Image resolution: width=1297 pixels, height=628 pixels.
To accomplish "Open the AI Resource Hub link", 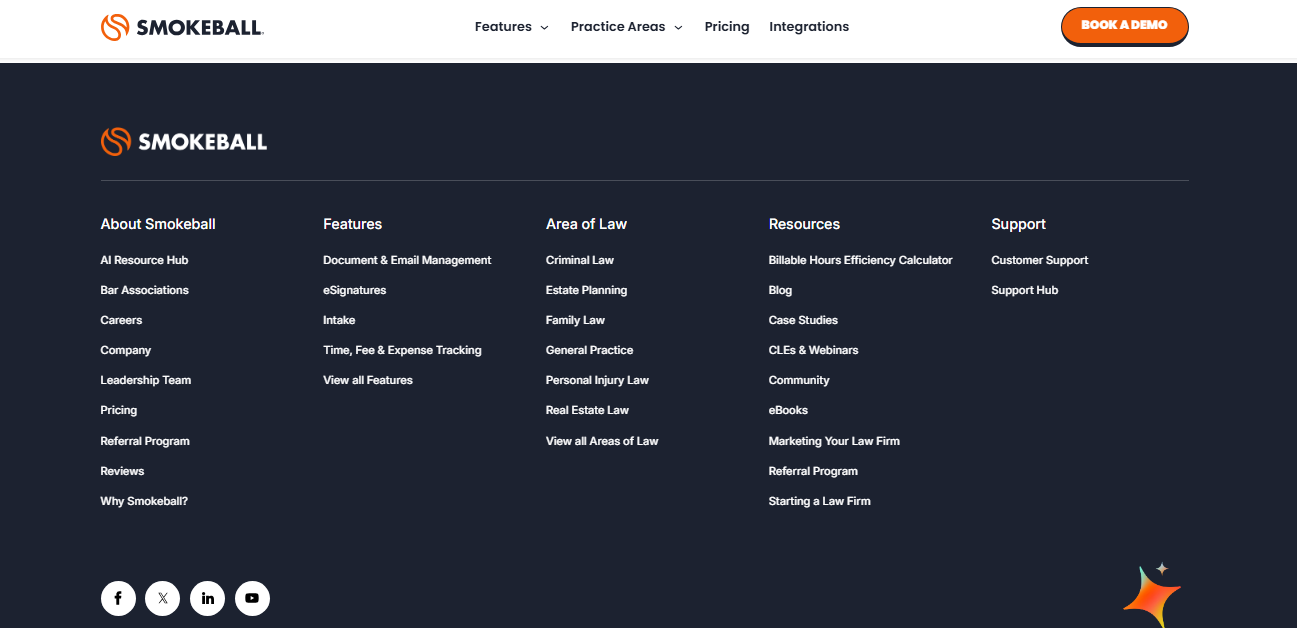I will click(x=143, y=260).
